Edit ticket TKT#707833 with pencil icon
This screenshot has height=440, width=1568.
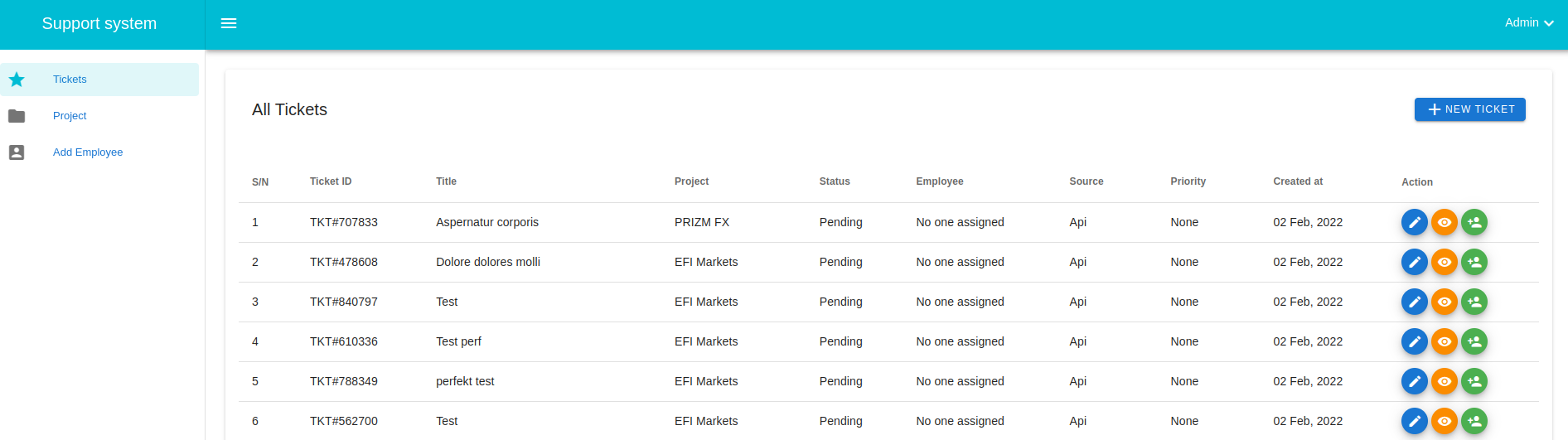click(1414, 222)
